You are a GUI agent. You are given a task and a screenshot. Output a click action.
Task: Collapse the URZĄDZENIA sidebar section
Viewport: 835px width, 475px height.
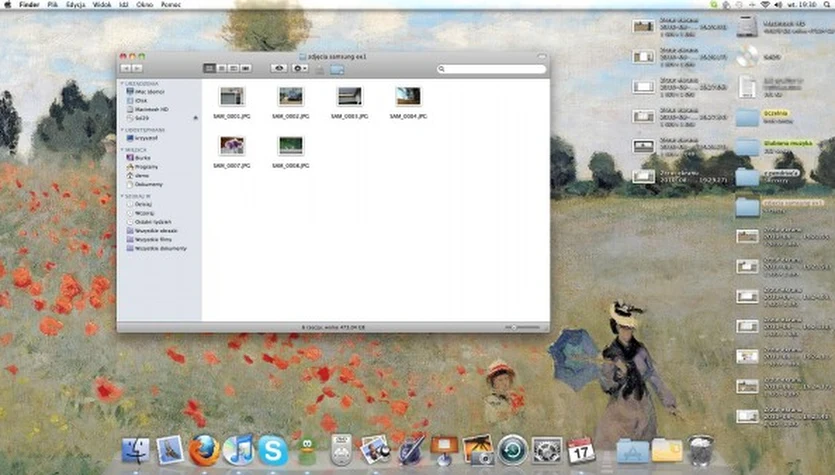click(122, 84)
